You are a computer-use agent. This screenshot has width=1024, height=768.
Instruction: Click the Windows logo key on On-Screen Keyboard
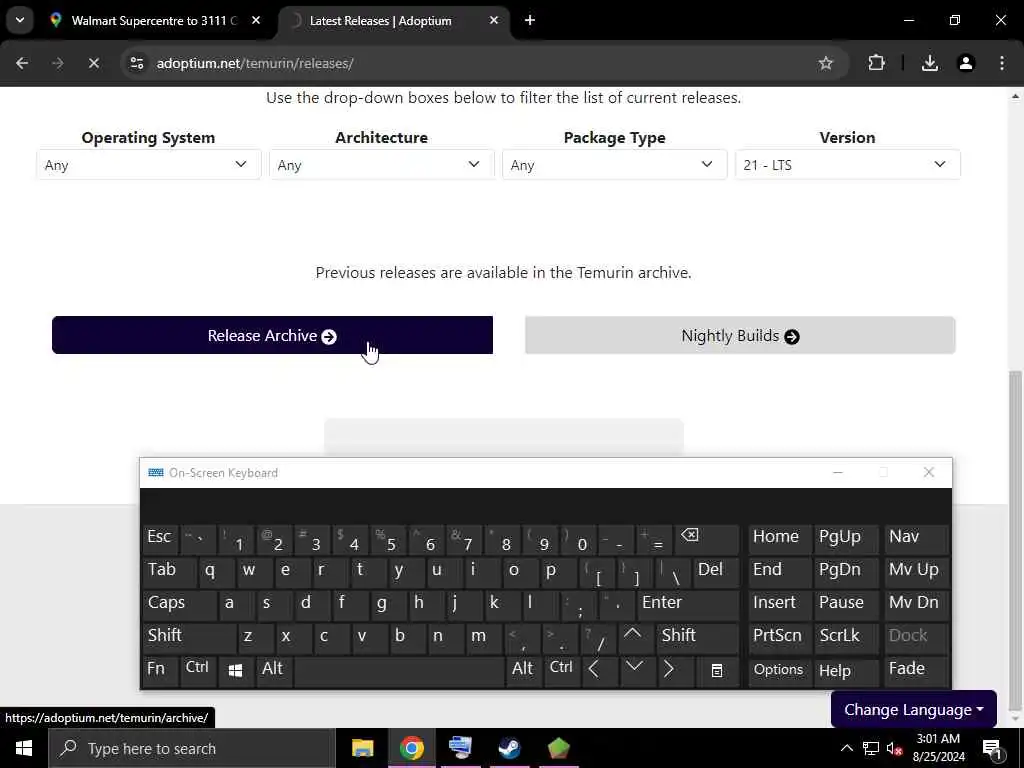click(236, 669)
